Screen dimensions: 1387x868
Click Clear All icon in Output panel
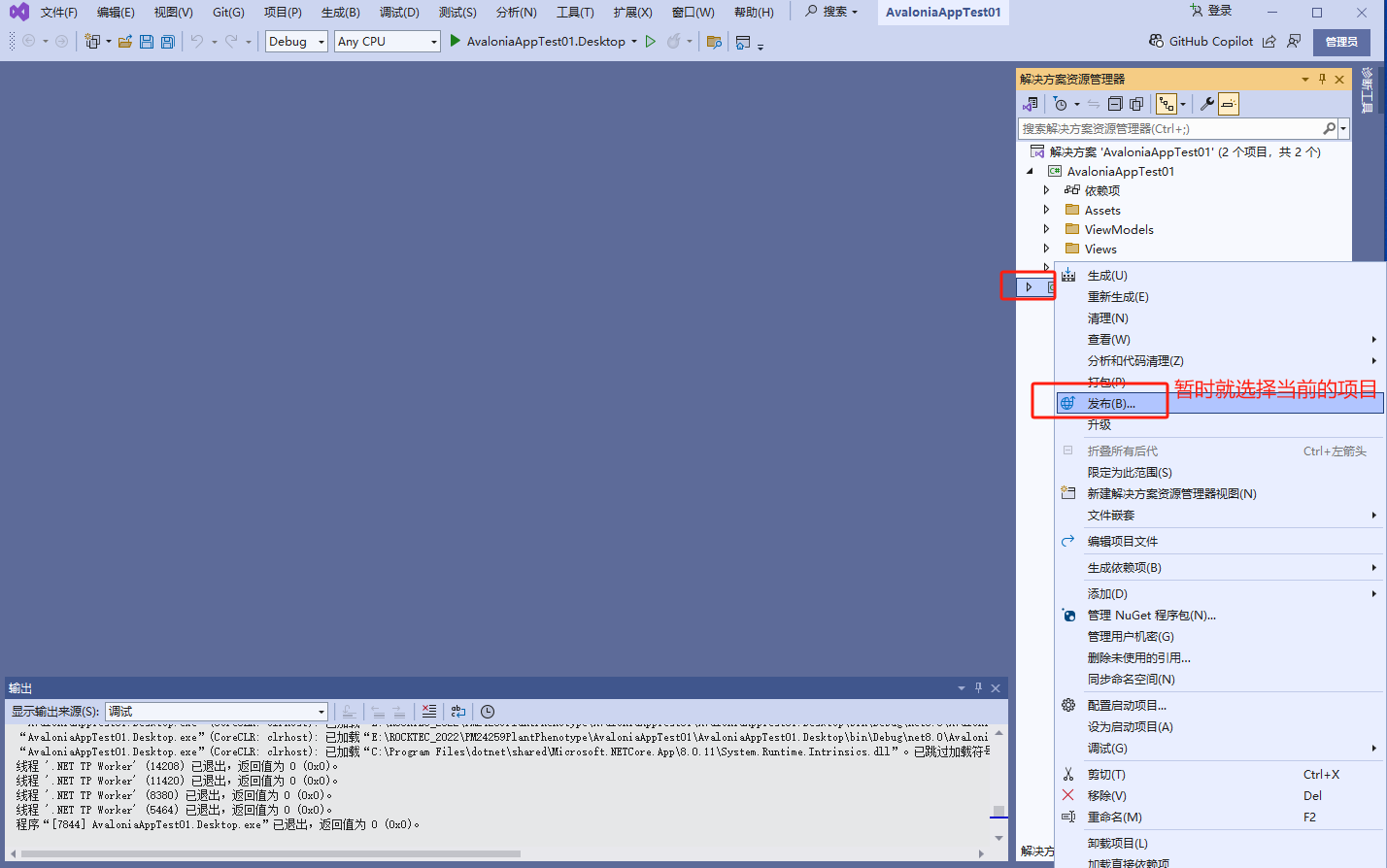point(429,712)
